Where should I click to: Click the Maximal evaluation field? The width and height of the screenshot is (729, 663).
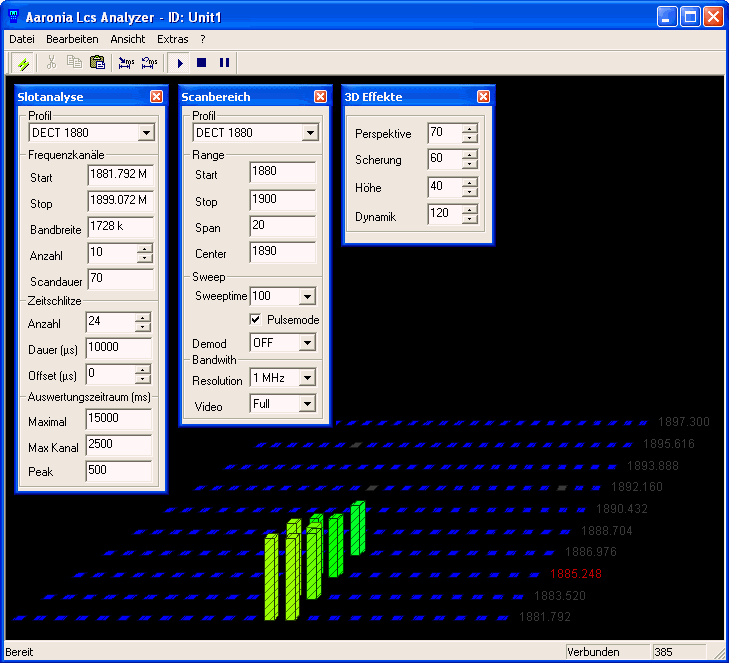[x=119, y=419]
